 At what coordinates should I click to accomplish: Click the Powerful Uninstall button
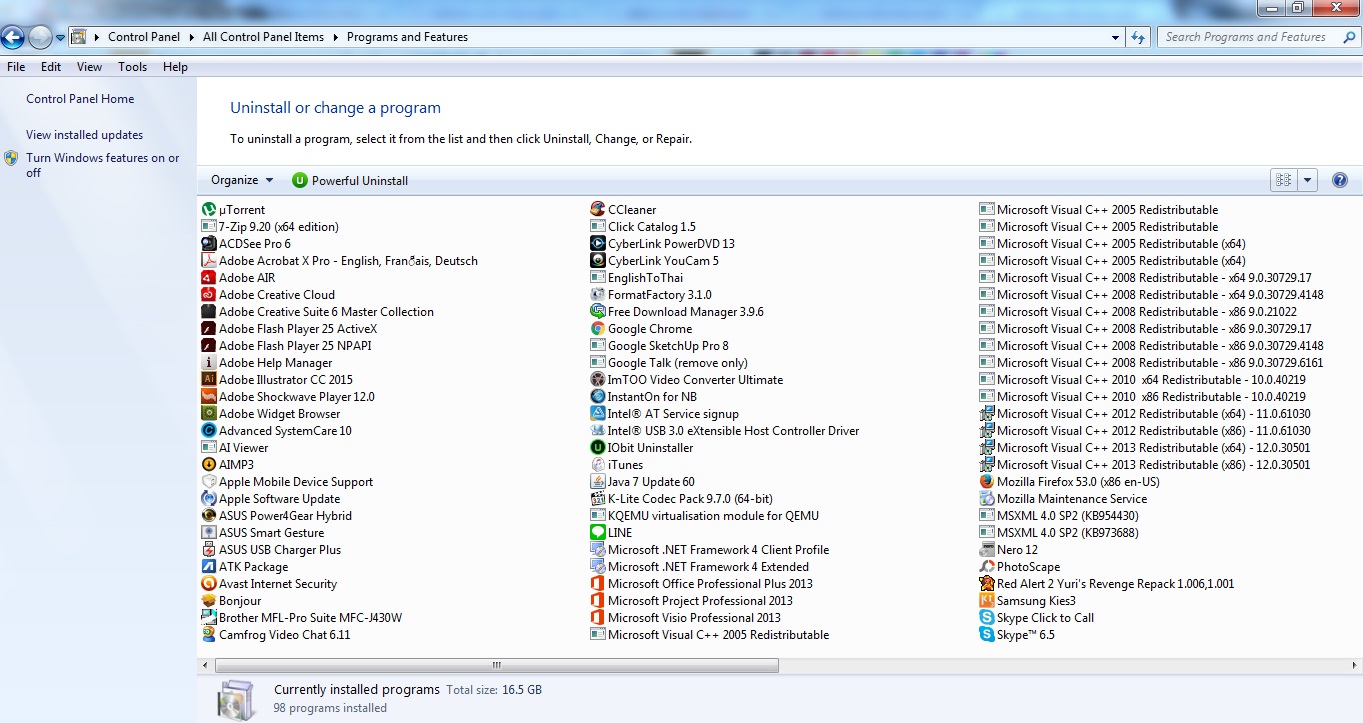tap(350, 181)
